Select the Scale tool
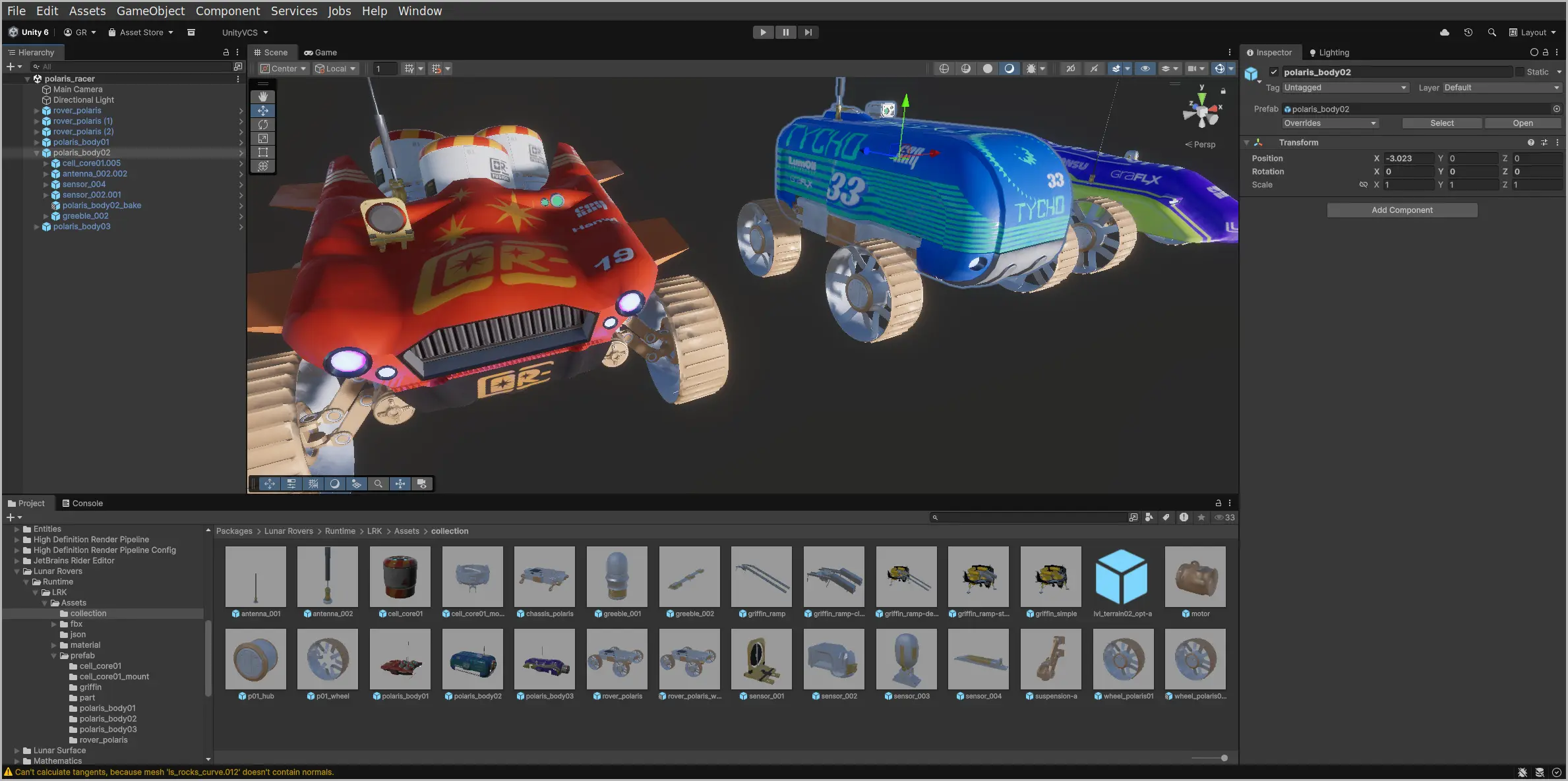1568x781 pixels. pyautogui.click(x=263, y=138)
